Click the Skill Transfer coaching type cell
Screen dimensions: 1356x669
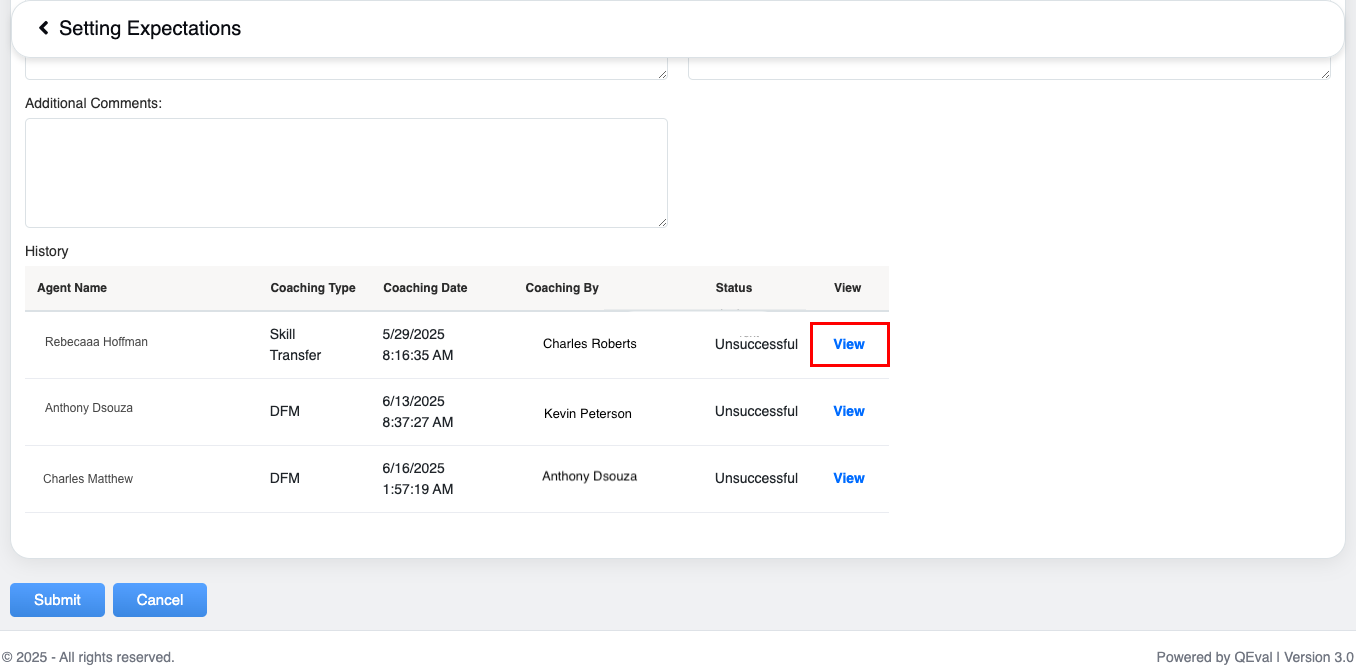pyautogui.click(x=295, y=344)
